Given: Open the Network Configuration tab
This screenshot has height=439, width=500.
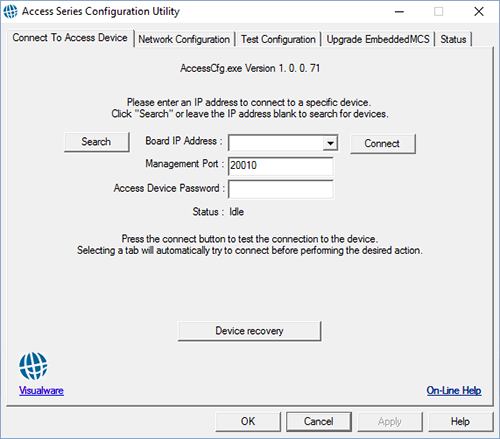Looking at the screenshot, I should [x=184, y=39].
